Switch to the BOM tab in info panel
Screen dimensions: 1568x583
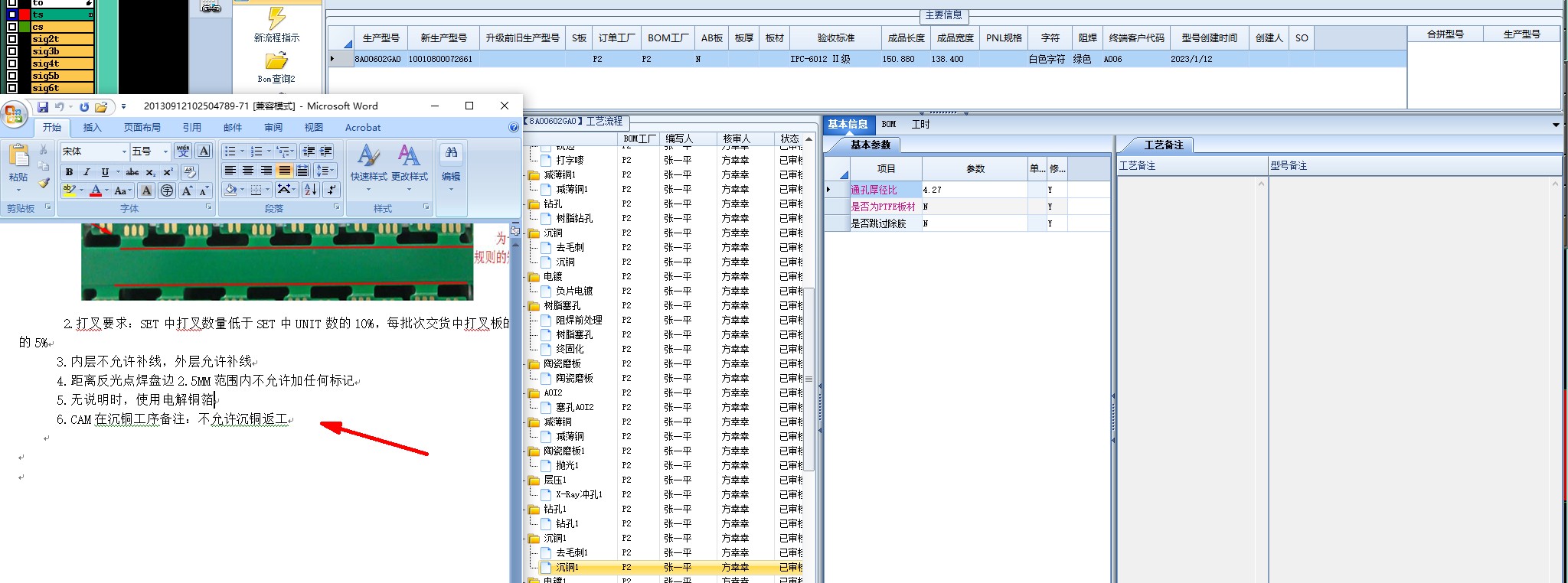point(888,124)
